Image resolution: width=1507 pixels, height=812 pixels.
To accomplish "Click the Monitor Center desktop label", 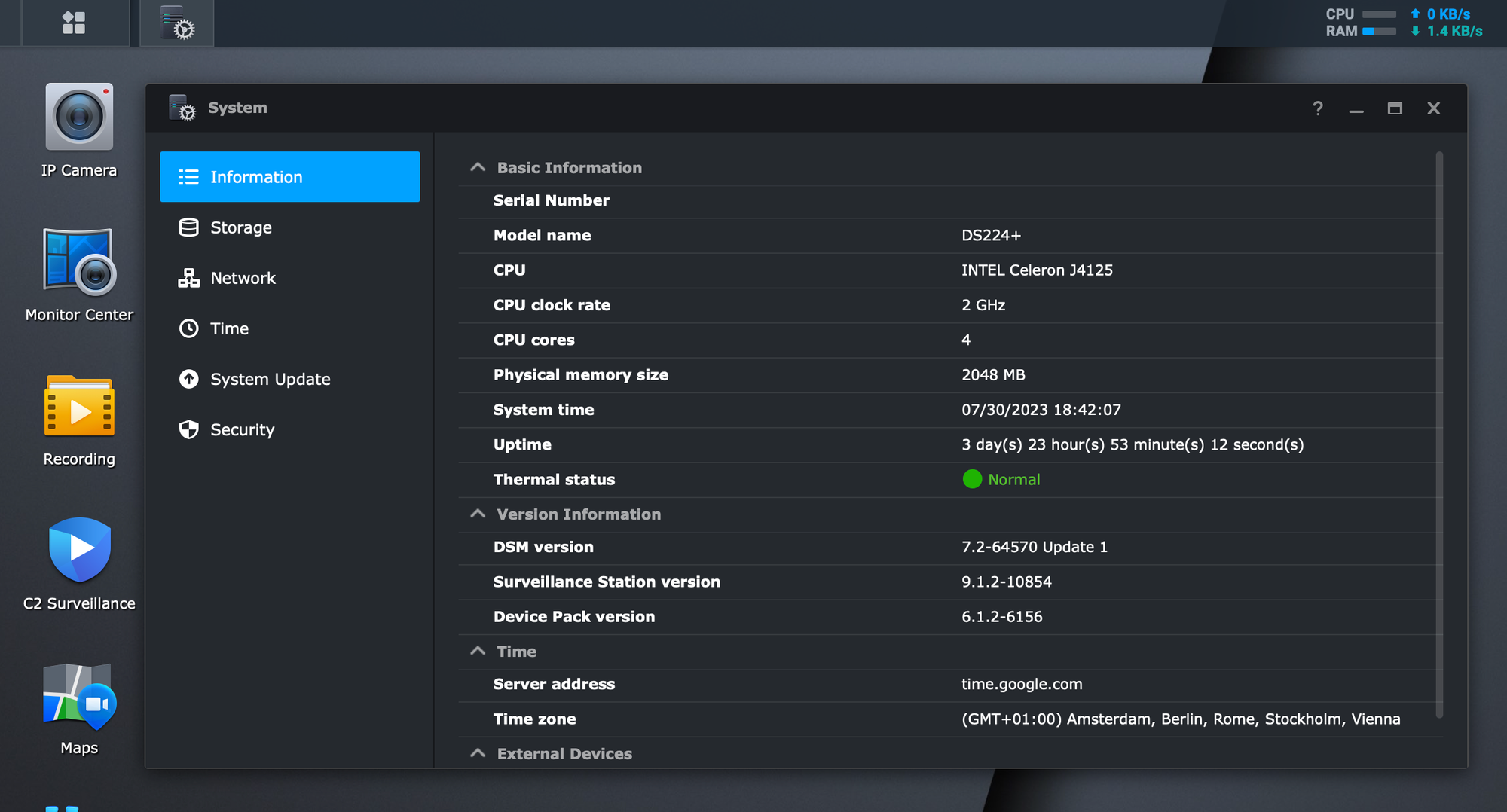I will pyautogui.click(x=79, y=315).
